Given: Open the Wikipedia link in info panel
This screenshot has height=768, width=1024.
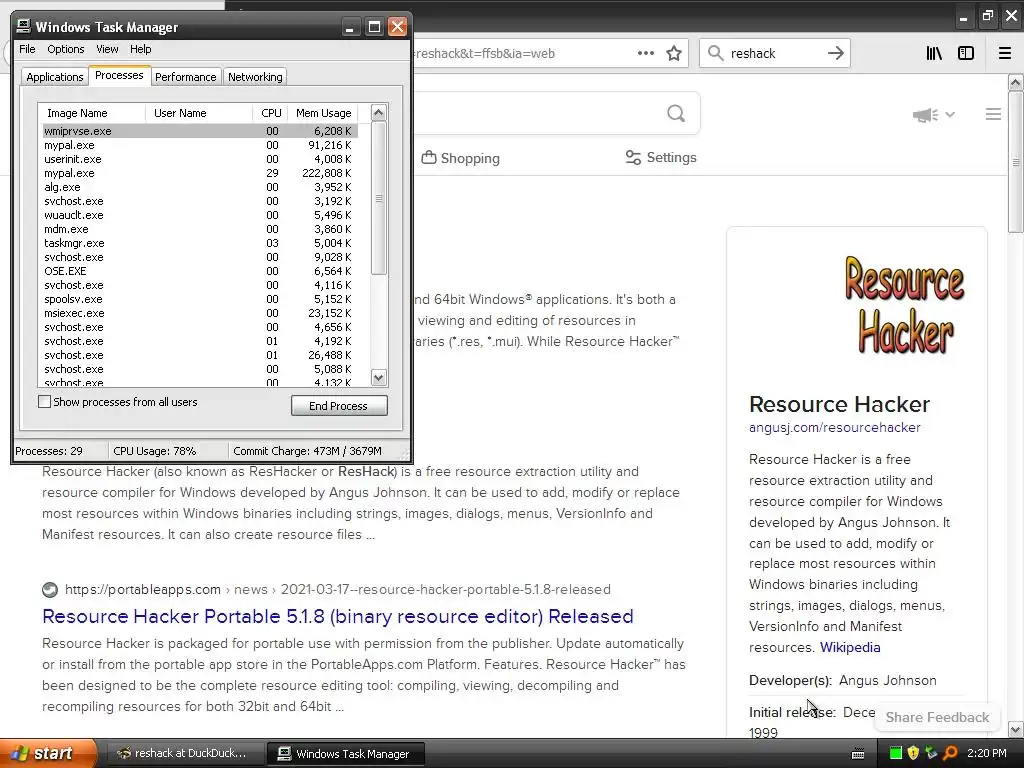Looking at the screenshot, I should (x=850, y=647).
